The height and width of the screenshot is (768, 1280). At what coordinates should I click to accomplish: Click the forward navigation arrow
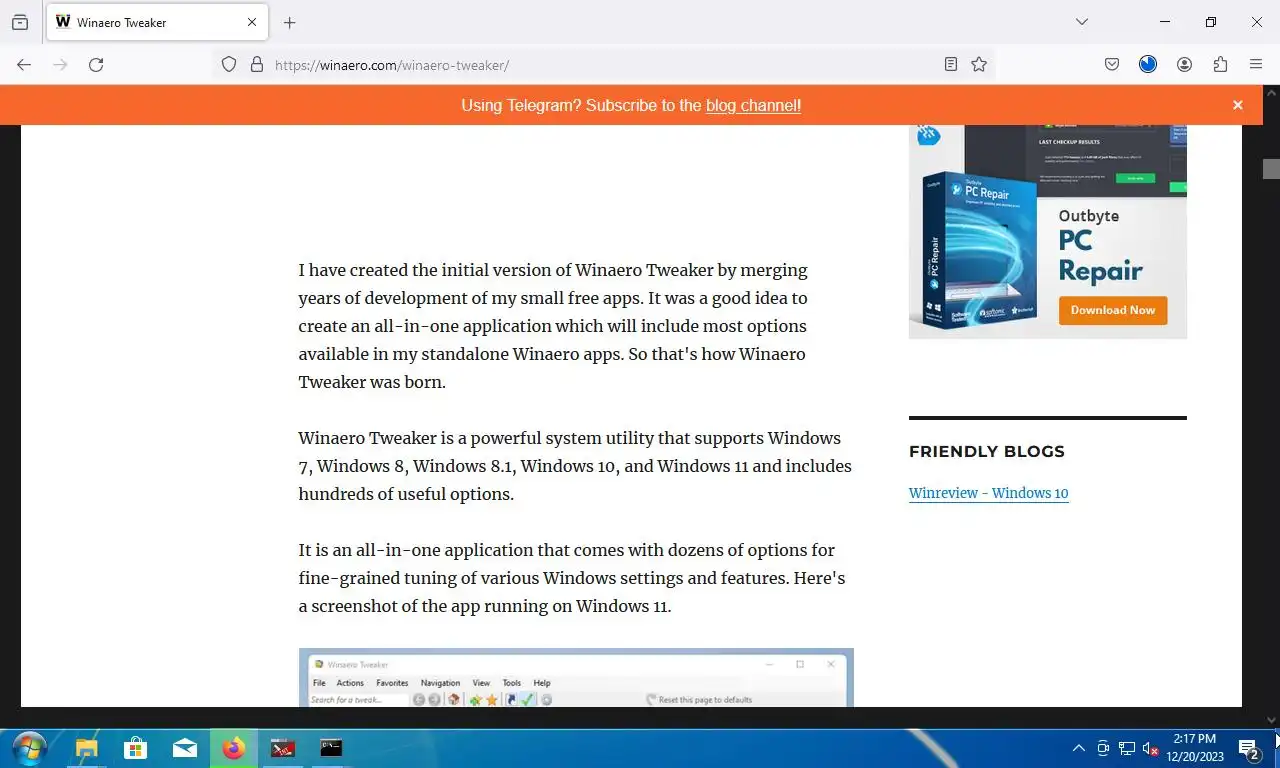60,64
